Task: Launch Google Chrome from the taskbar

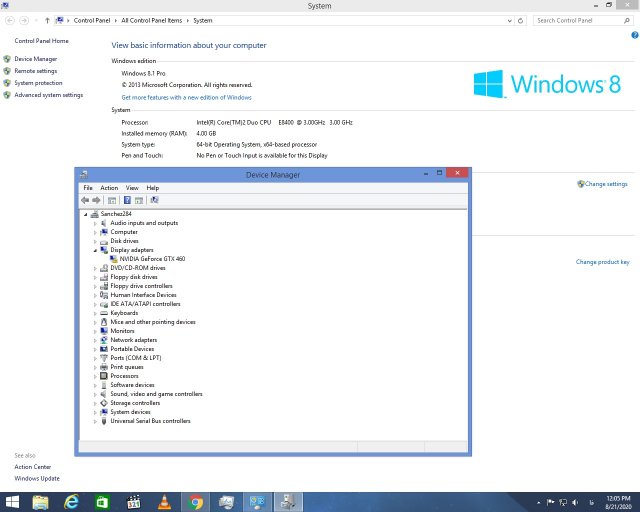Action: click(x=196, y=501)
